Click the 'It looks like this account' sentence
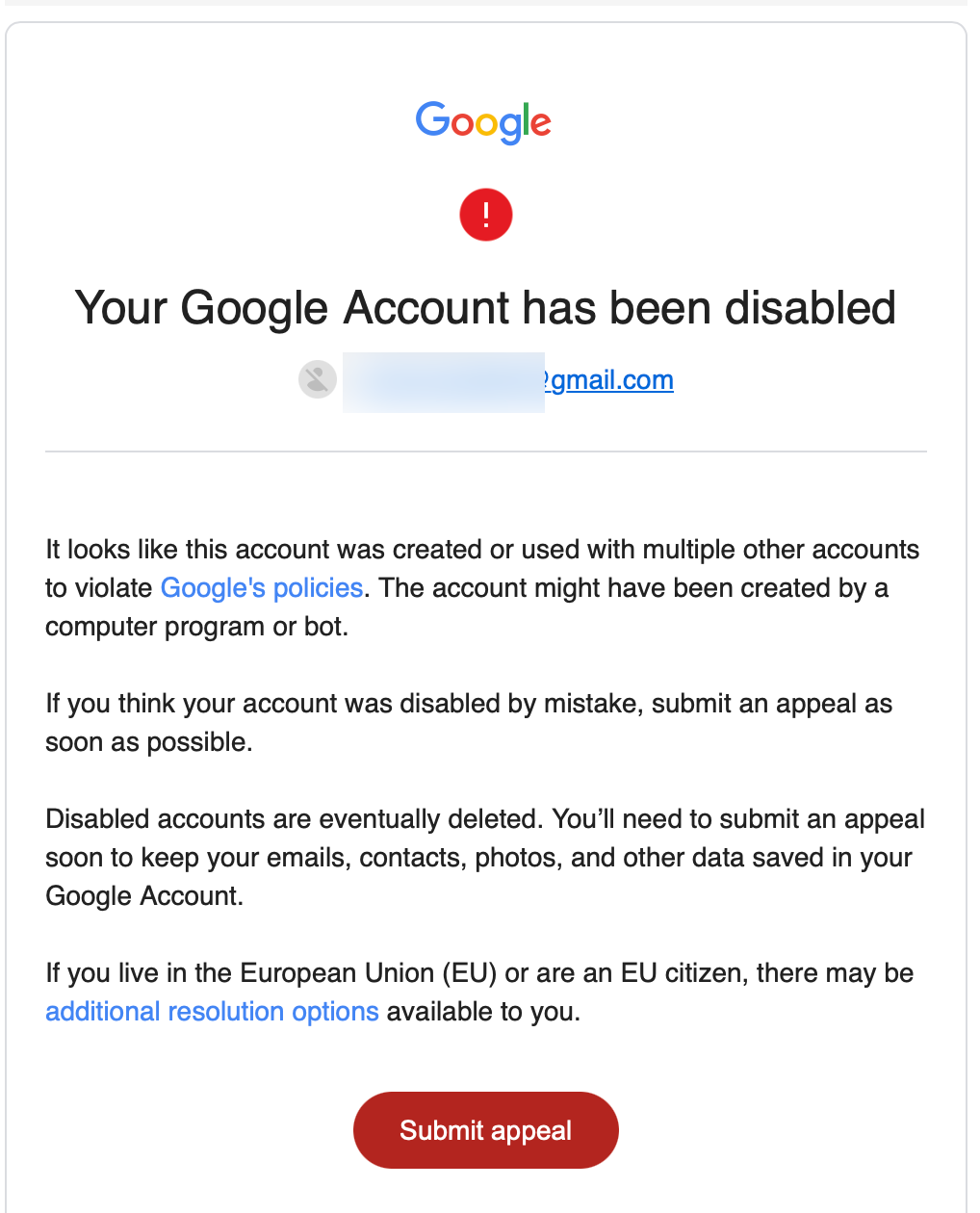This screenshot has height=1213, width=980. coord(482,550)
